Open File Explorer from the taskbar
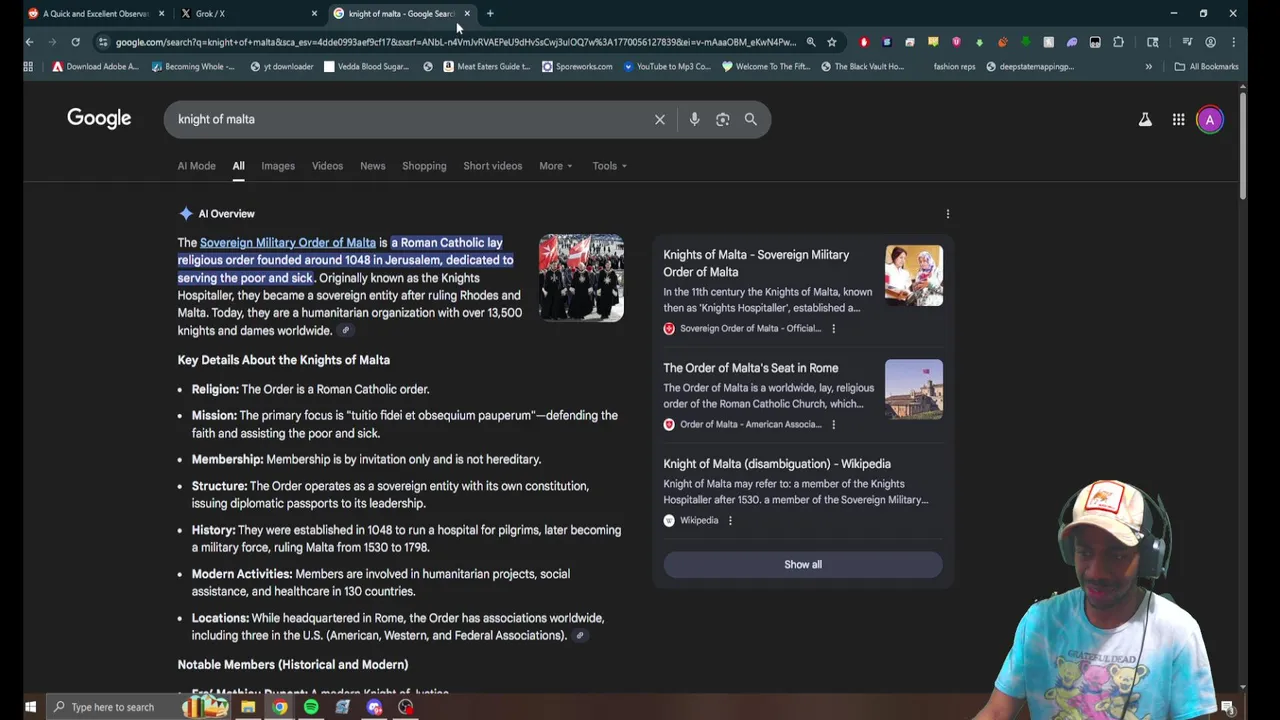Image resolution: width=1280 pixels, height=720 pixels. [x=248, y=707]
